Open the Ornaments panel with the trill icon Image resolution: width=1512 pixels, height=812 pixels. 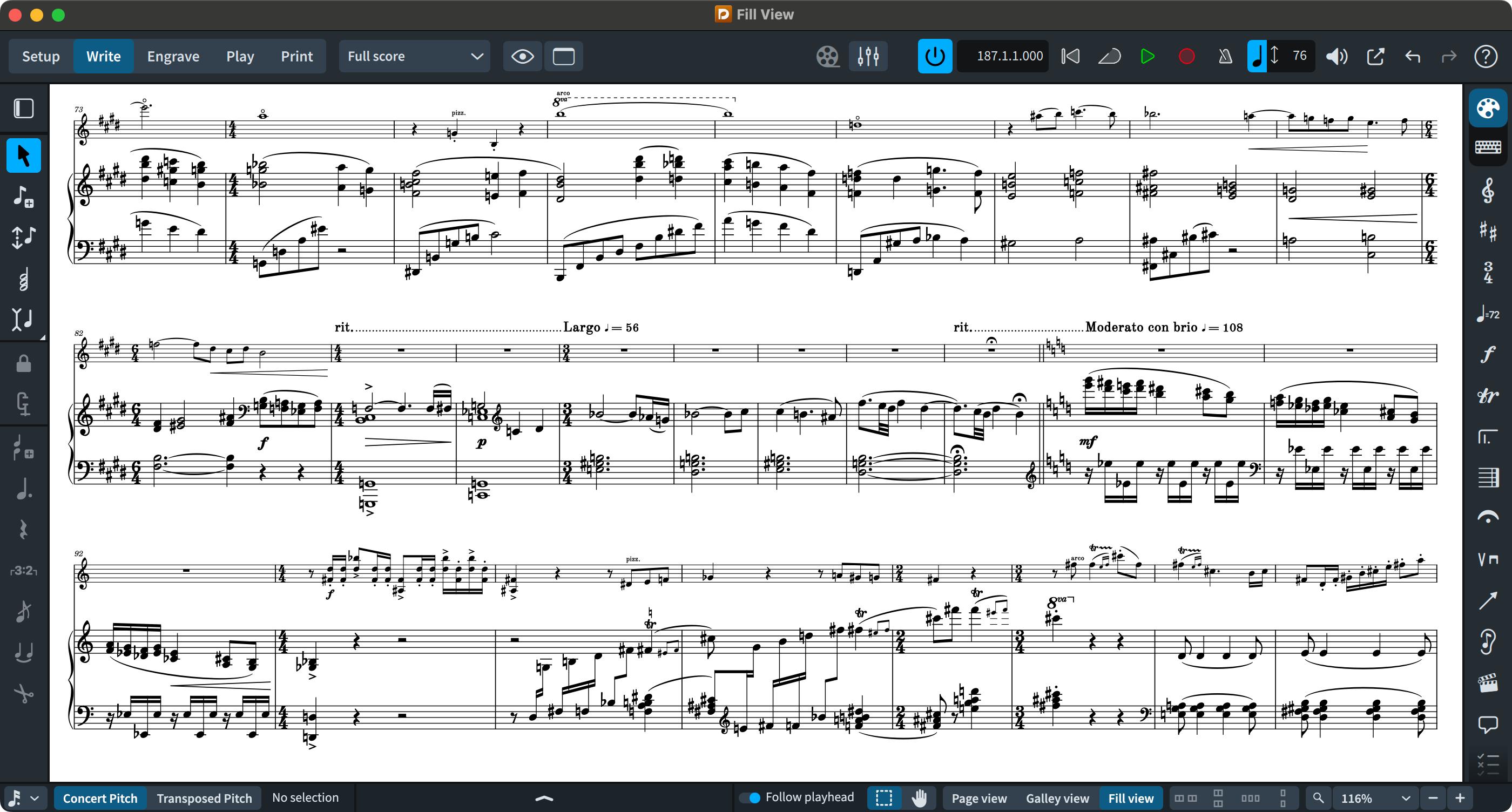tap(1489, 396)
